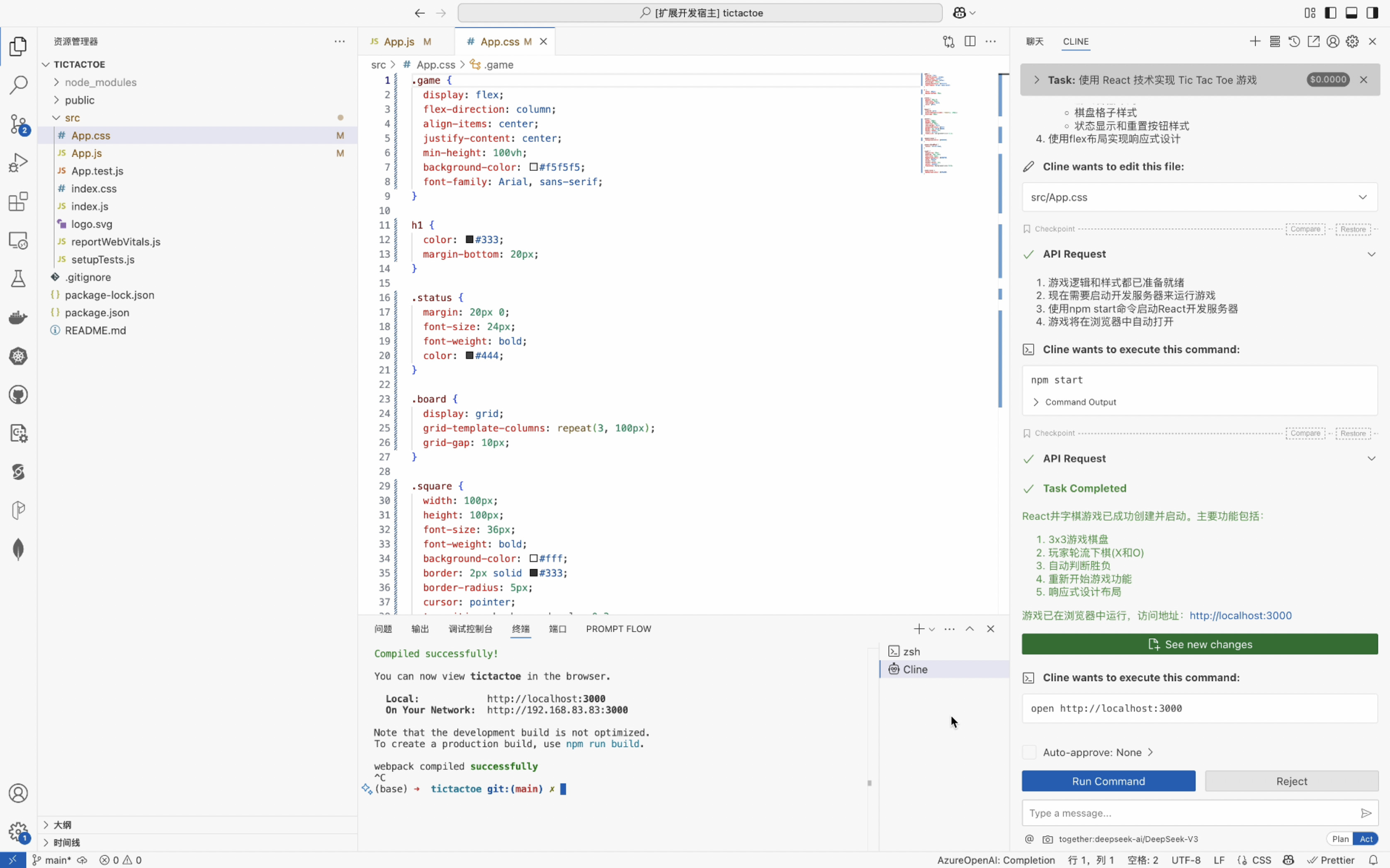The image size is (1390, 868).
Task: Focus the Type a message field
Action: [1188, 813]
